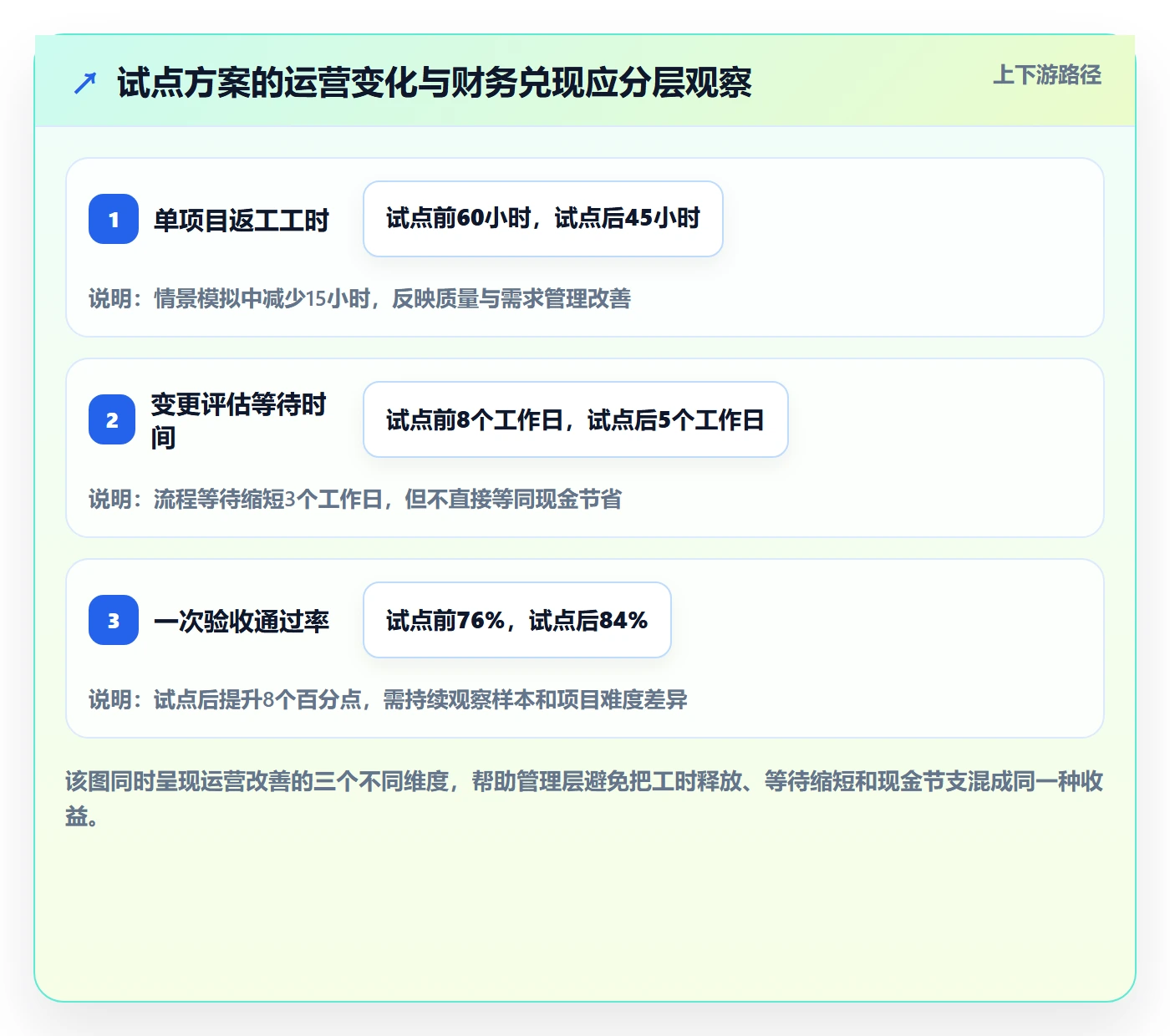Select the title 试点方案的运营变化与财务兑现应分层观察
This screenshot has height=1036, width=1170.
pyautogui.click(x=435, y=83)
